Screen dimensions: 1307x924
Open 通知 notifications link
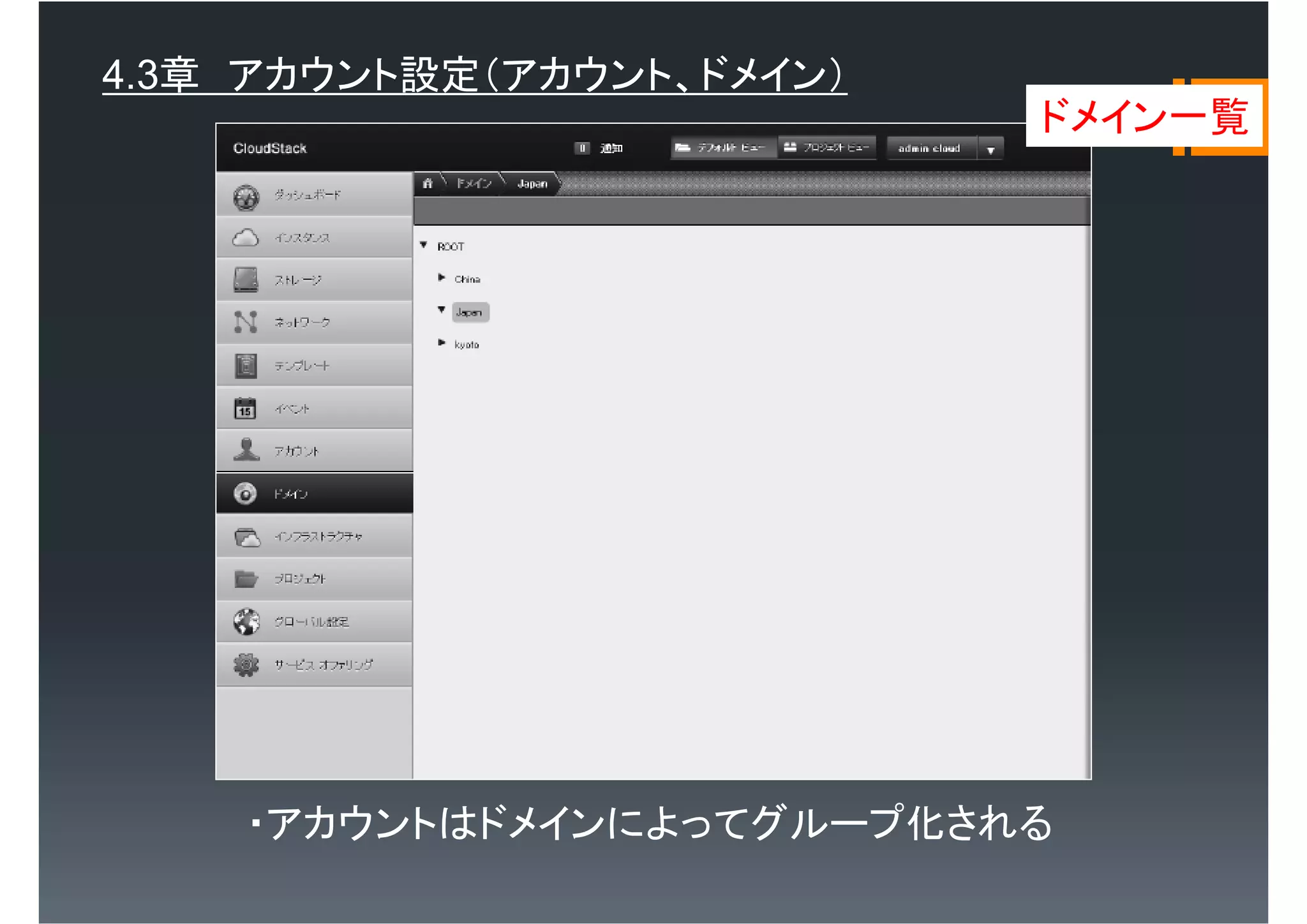click(x=611, y=149)
